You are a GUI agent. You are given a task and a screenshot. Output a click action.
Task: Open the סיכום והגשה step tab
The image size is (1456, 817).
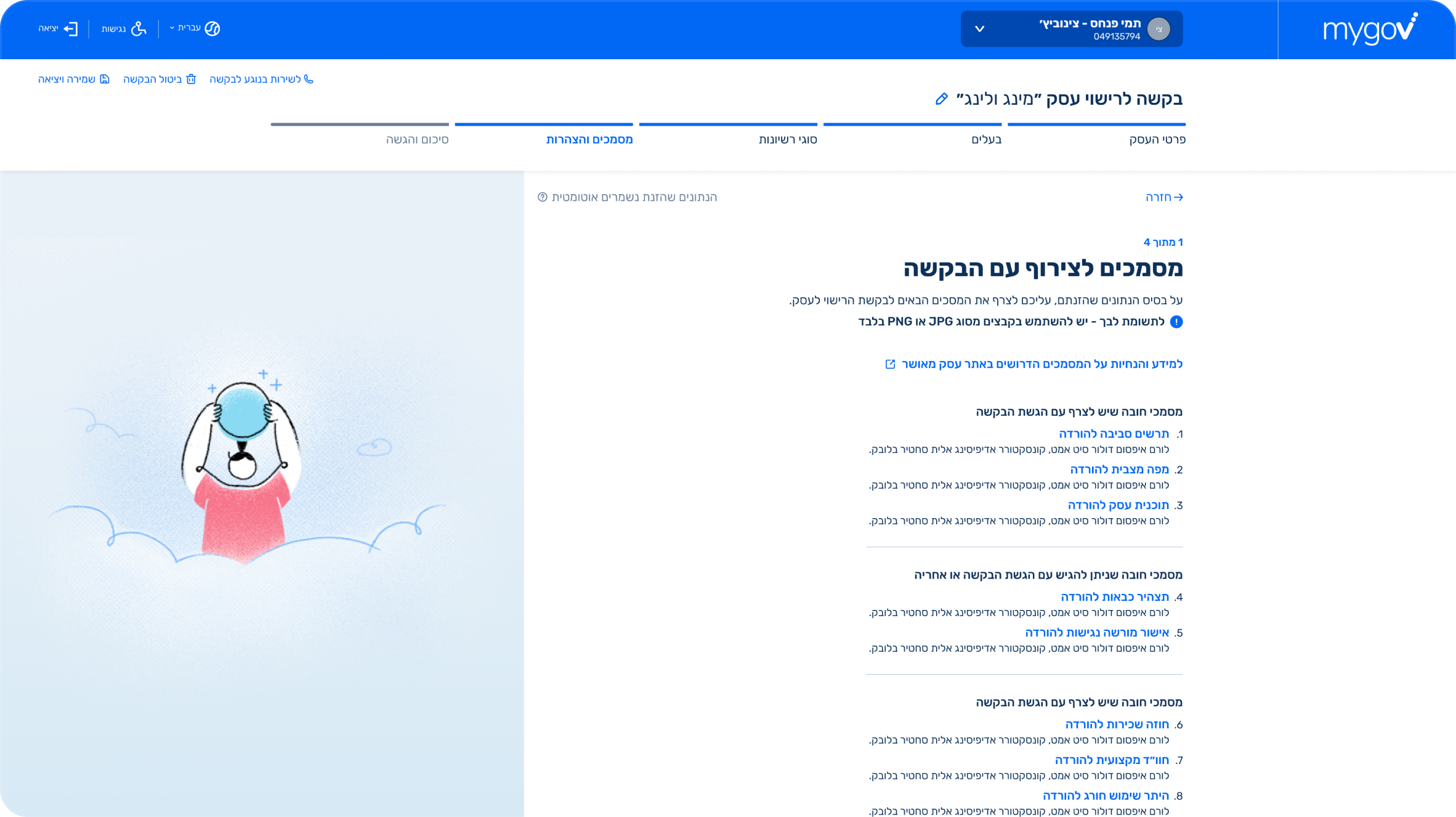pos(417,139)
